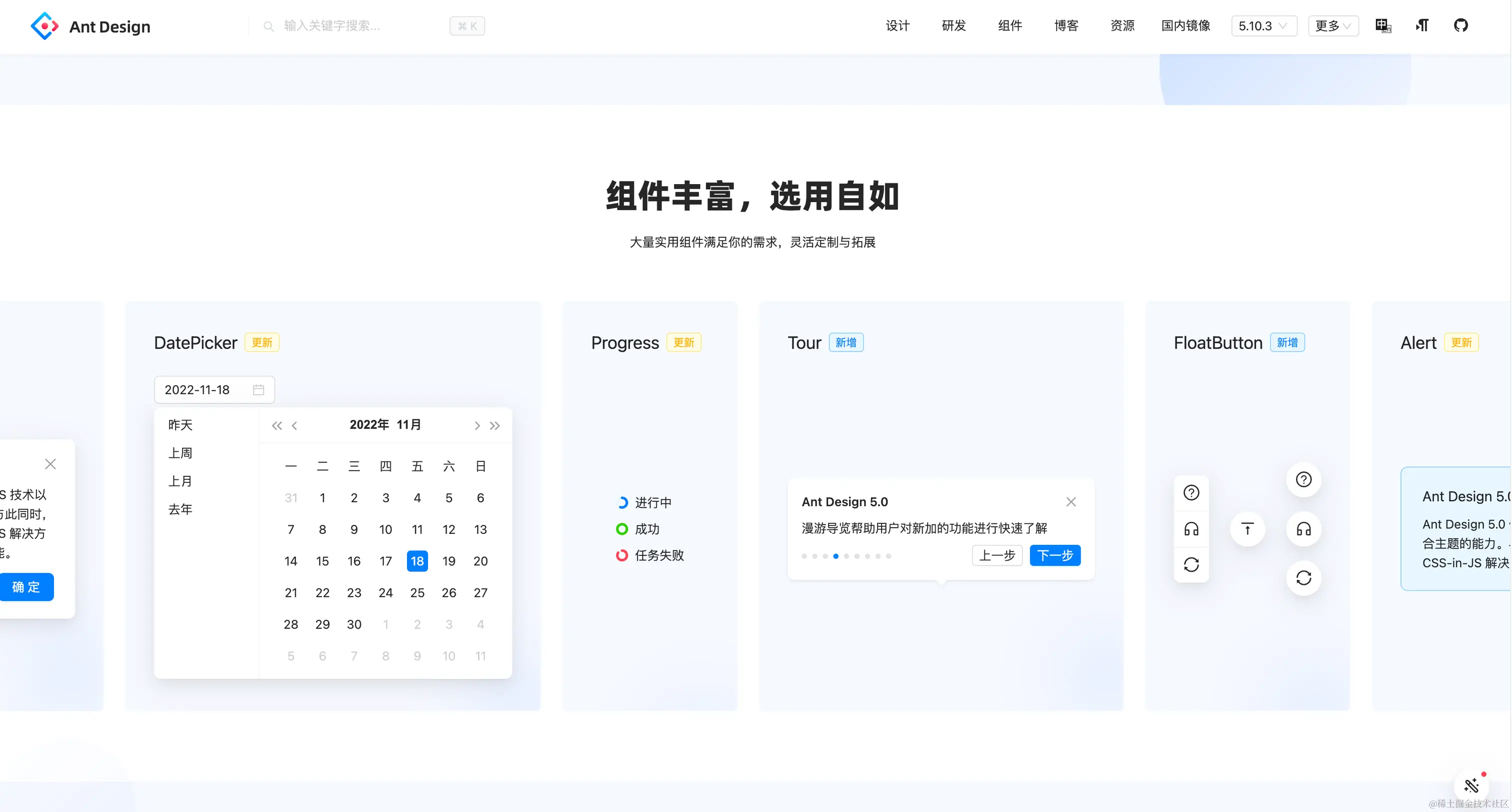Expand the 更多 dropdown menu
Viewport: 1512px width, 812px height.
[1333, 26]
